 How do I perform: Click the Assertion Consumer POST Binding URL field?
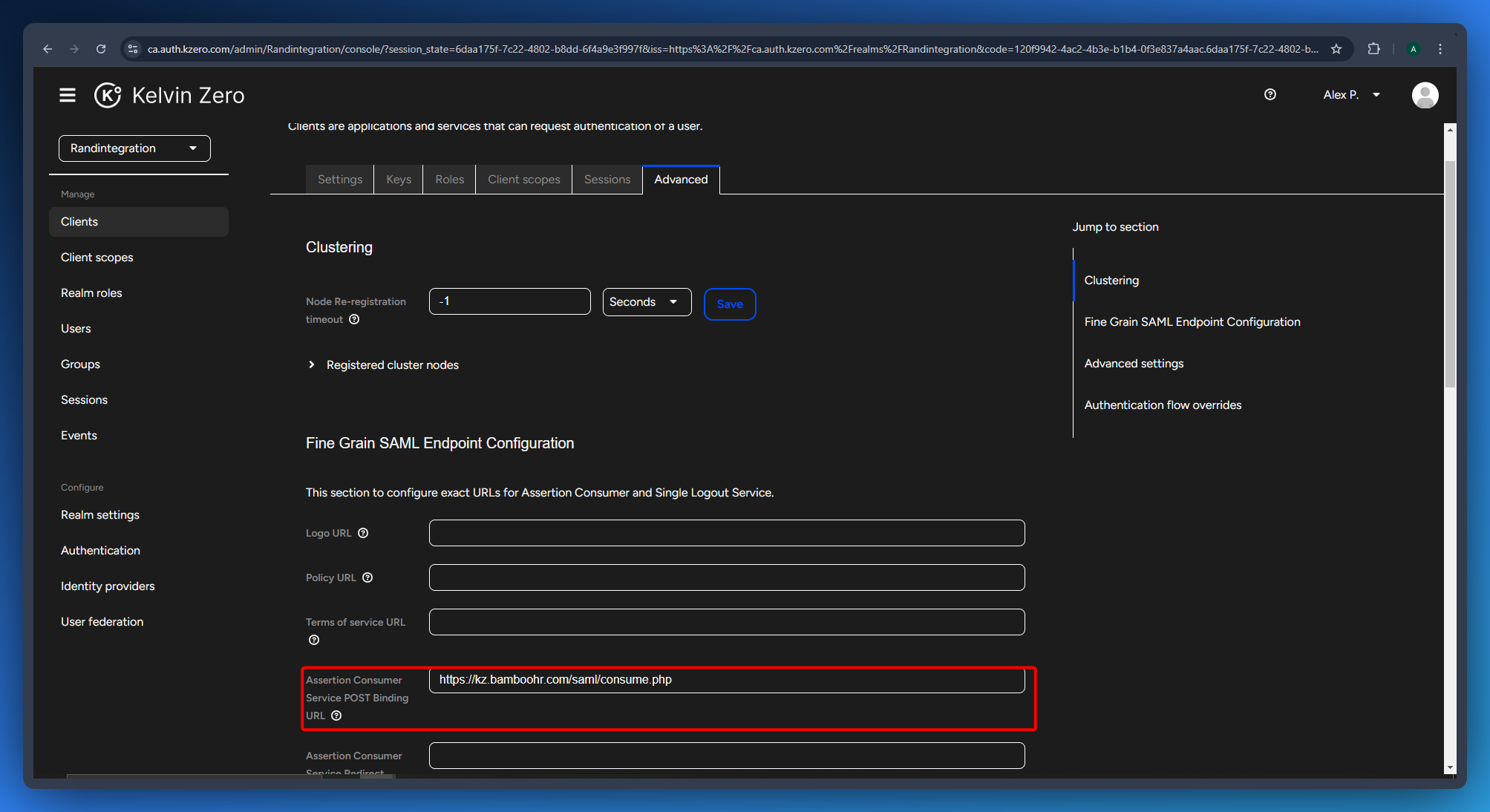(x=727, y=680)
